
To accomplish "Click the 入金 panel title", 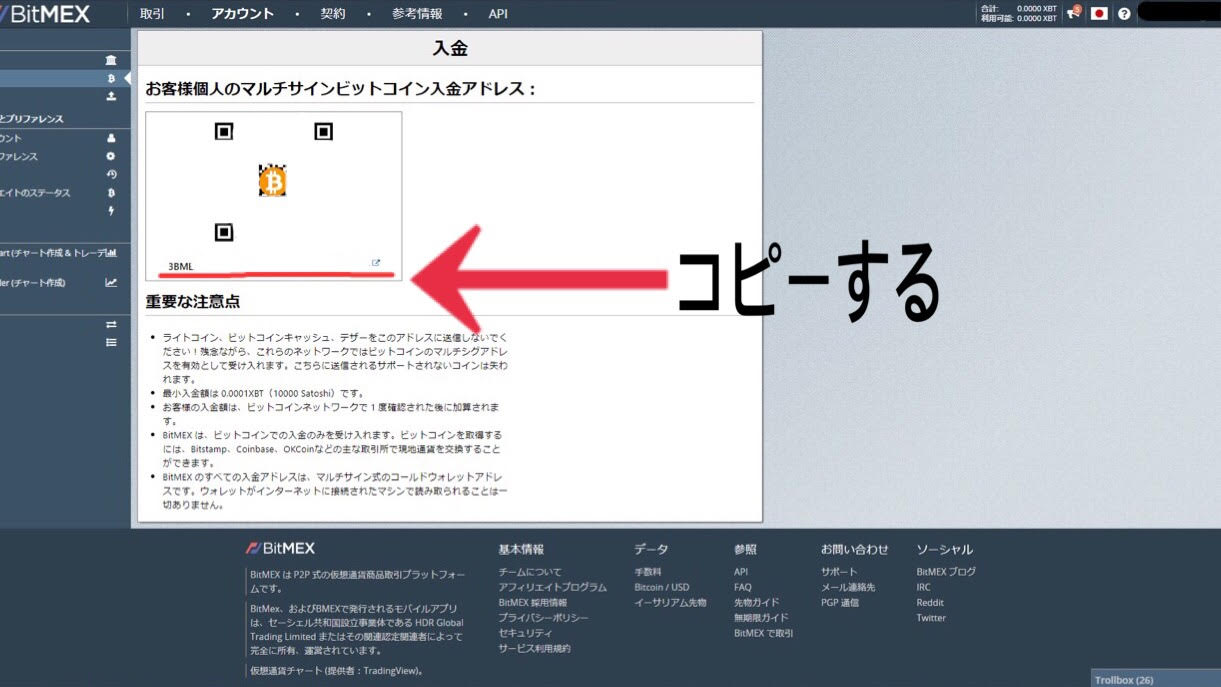I will 450,48.
